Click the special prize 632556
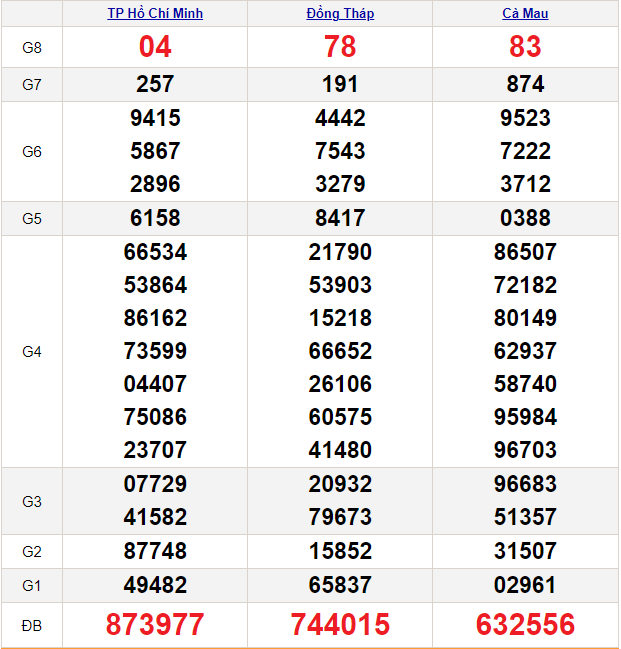The width and height of the screenshot is (621, 649). point(525,624)
